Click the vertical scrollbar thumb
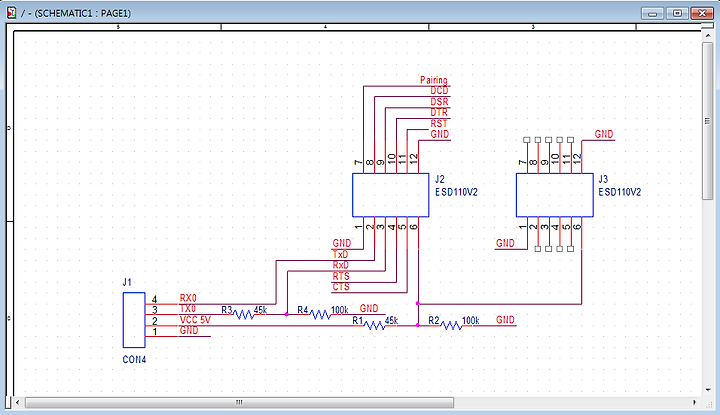 coord(708,121)
